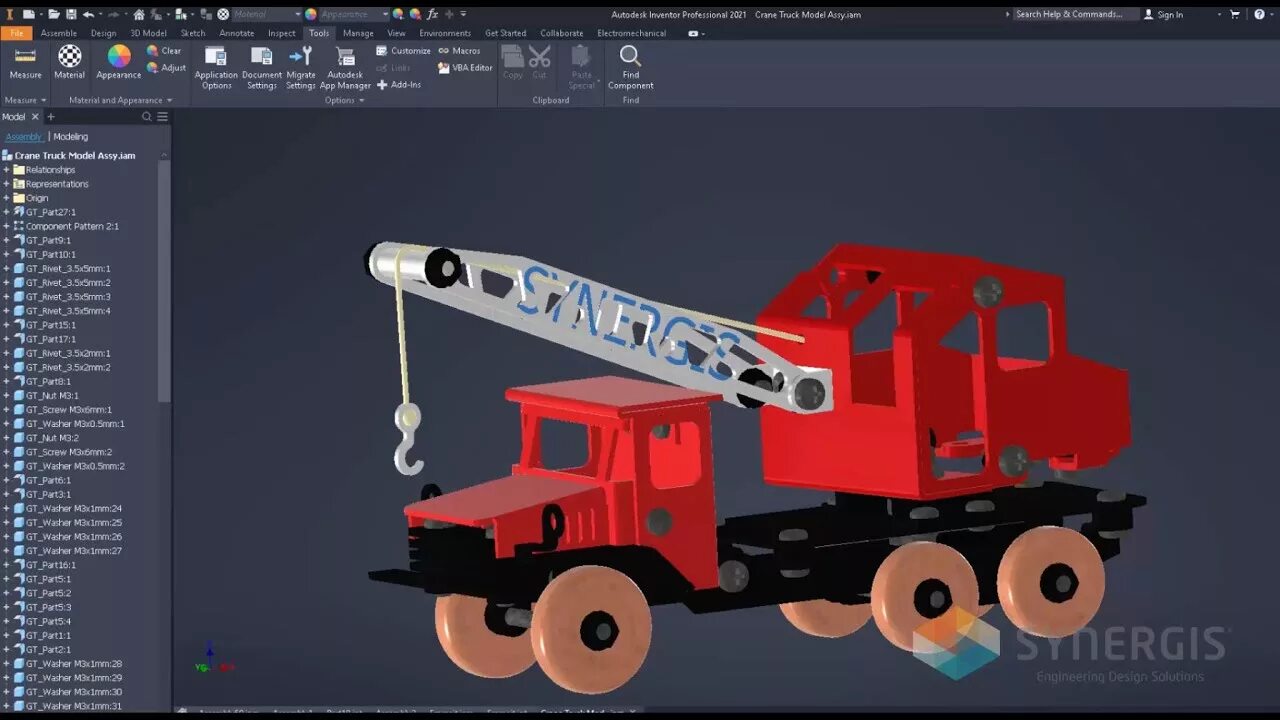The height and width of the screenshot is (720, 1280).
Task: Open the Model browser hamburger menu
Action: coord(162,117)
